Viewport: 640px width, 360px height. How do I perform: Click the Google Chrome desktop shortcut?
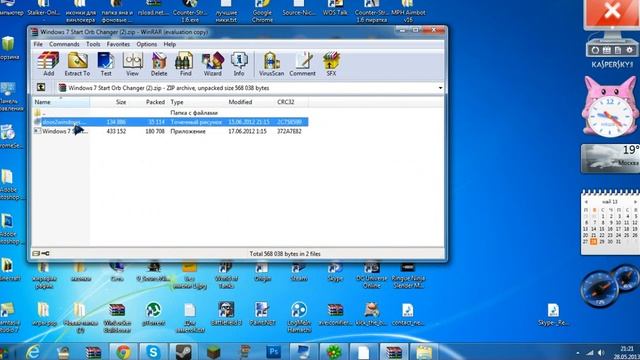262,11
